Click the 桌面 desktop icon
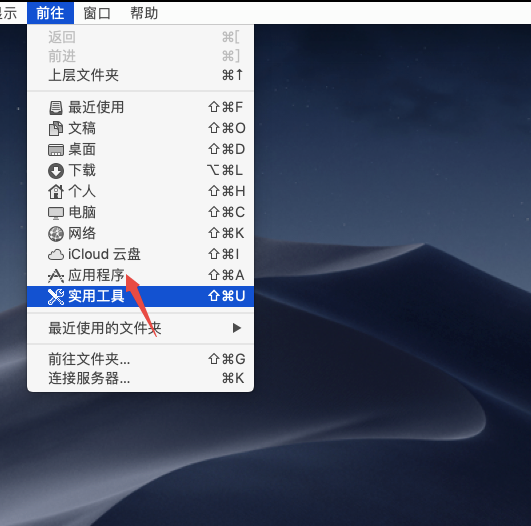Viewport: 531px width, 526px height. point(56,150)
